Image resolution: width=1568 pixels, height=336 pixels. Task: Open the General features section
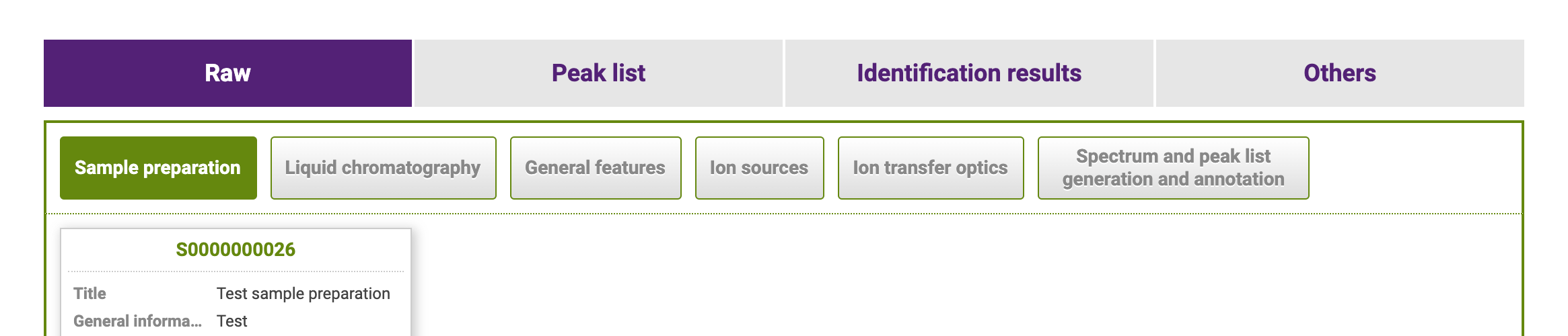pos(595,168)
